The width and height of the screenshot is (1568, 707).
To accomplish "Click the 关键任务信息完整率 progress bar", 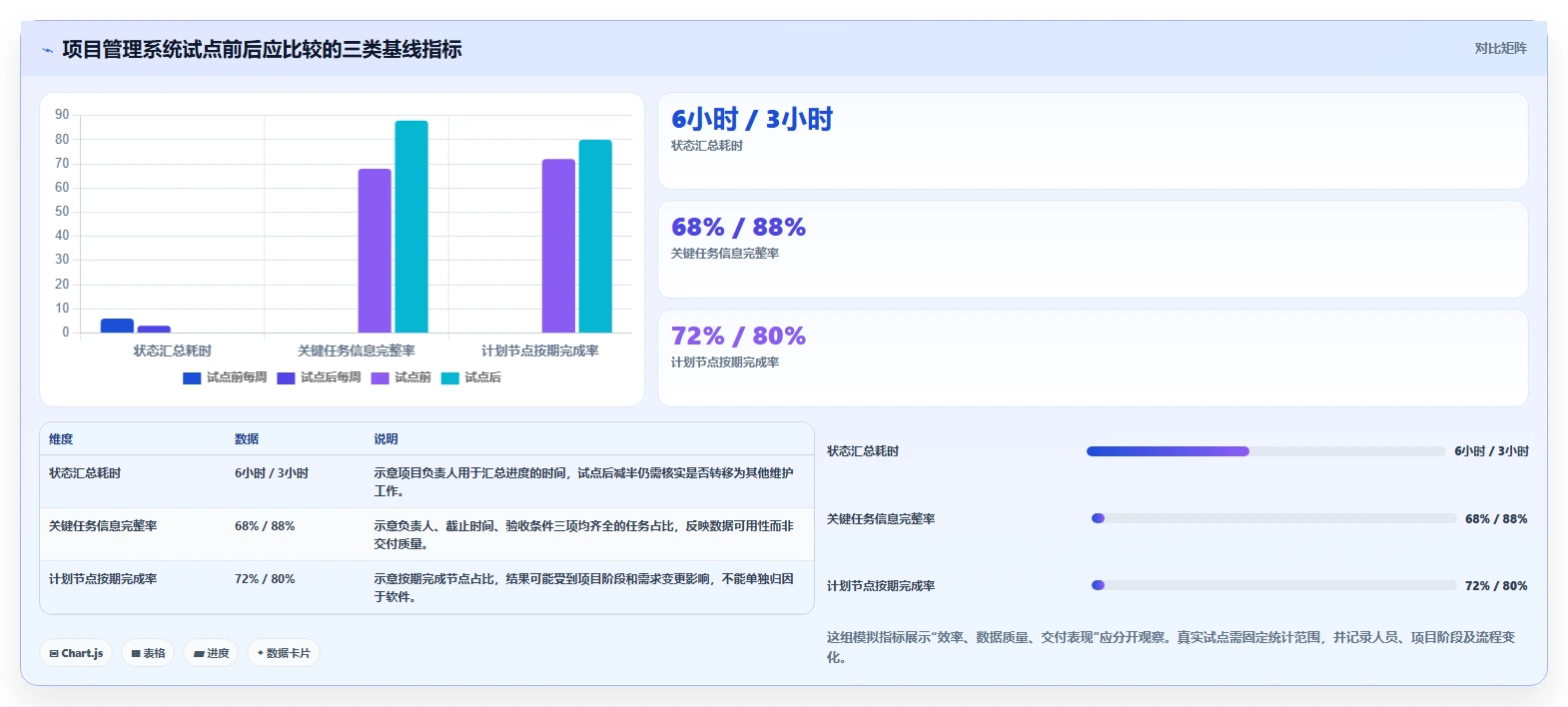I will pos(1274,518).
